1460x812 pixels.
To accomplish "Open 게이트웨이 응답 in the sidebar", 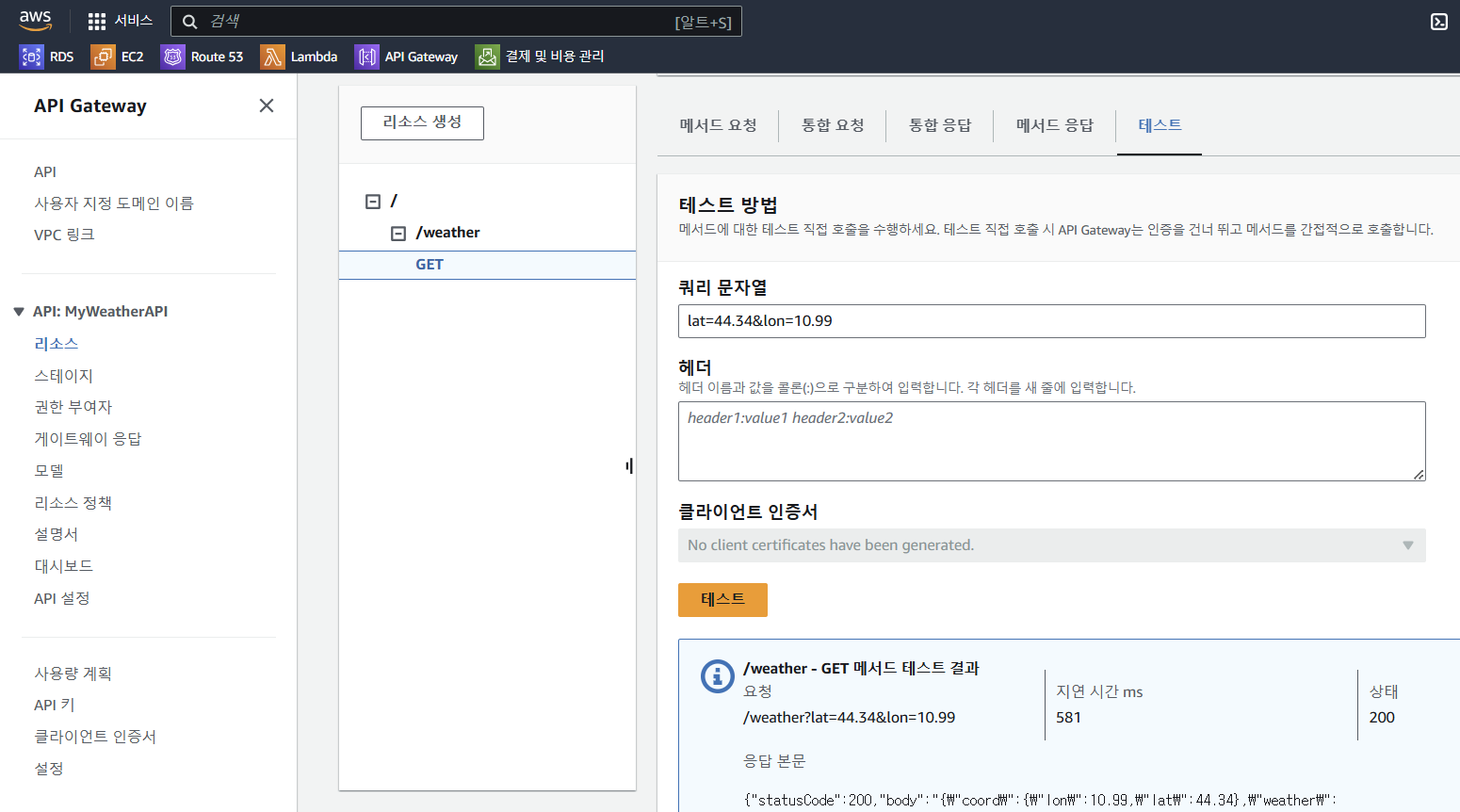I will click(88, 439).
